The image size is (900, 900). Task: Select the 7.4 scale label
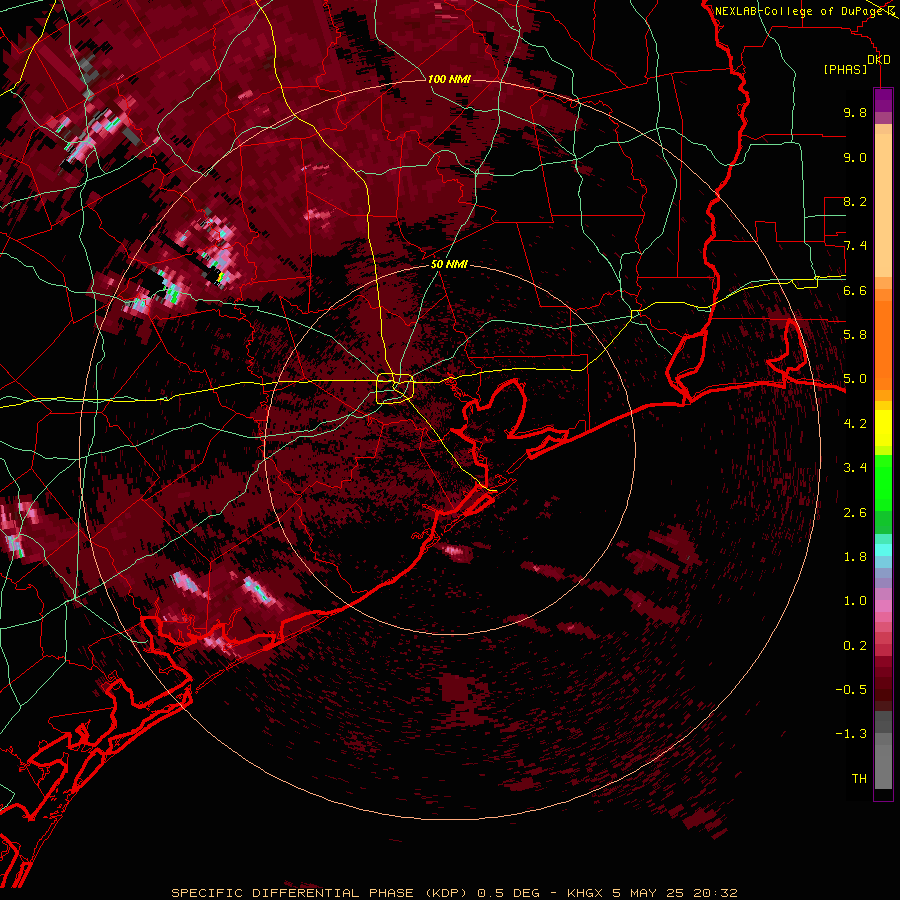tap(855, 246)
